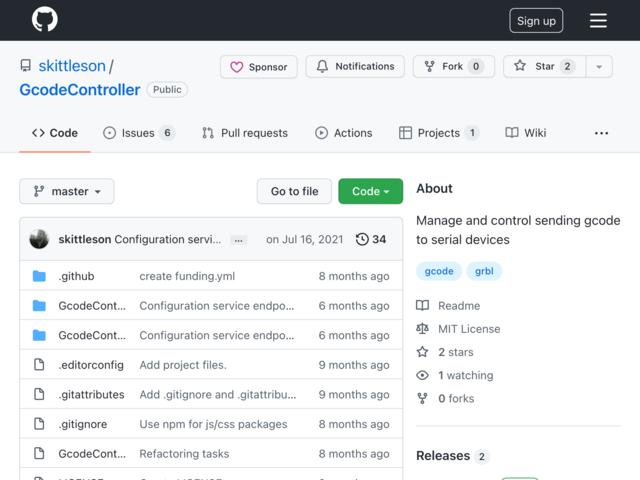
Task: Select the gcode topic tag
Action: [439, 271]
